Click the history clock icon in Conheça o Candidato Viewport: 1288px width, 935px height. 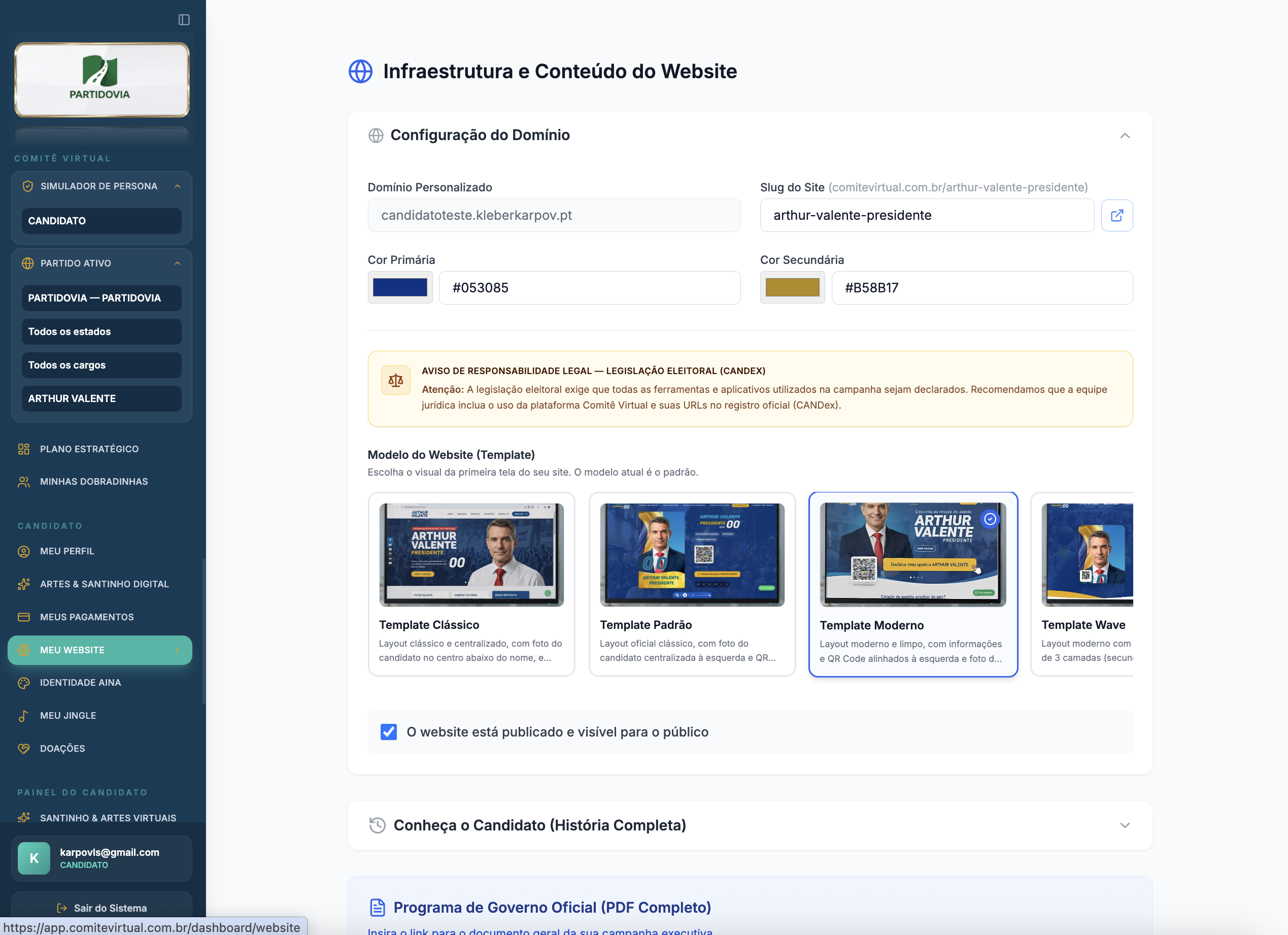coord(377,825)
